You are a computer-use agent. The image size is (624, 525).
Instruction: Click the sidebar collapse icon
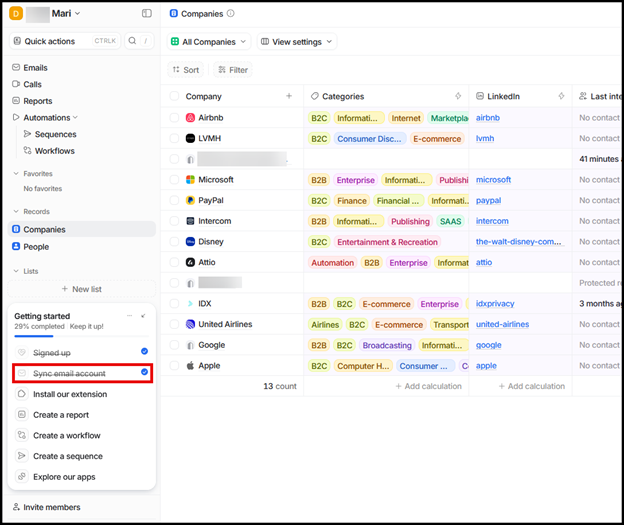147,14
